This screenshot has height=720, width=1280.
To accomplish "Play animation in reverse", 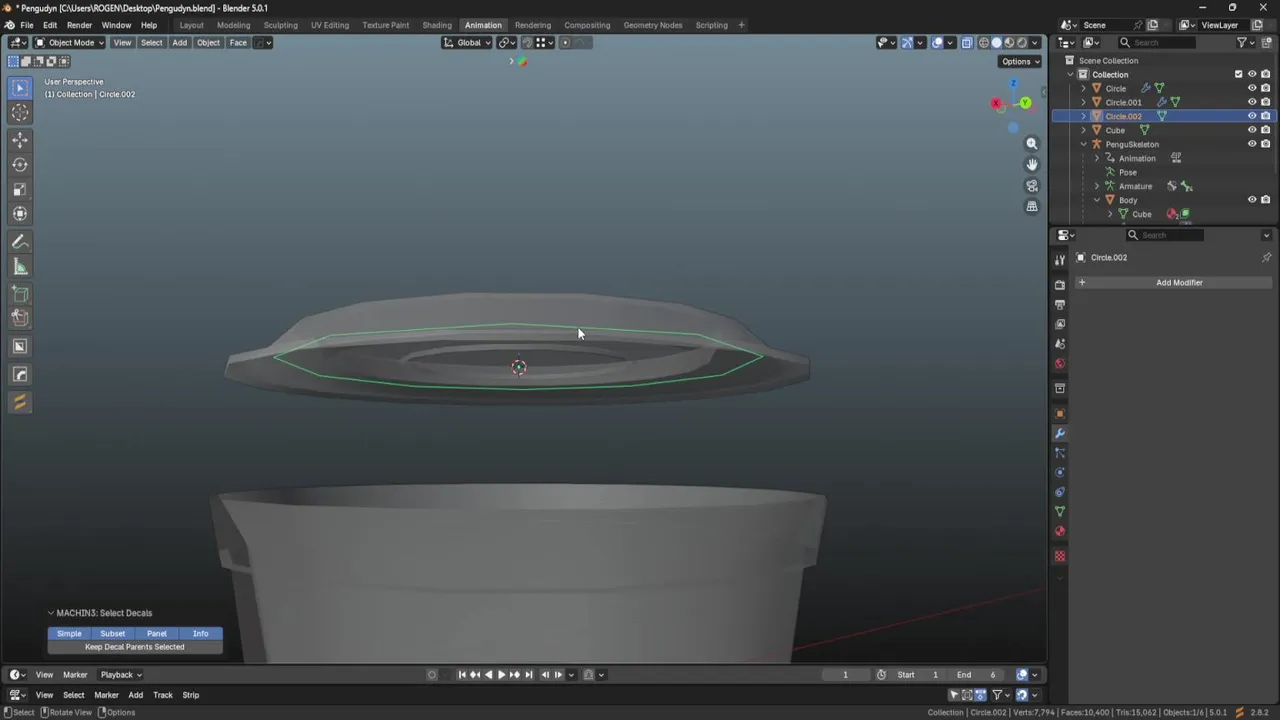I will tap(488, 675).
